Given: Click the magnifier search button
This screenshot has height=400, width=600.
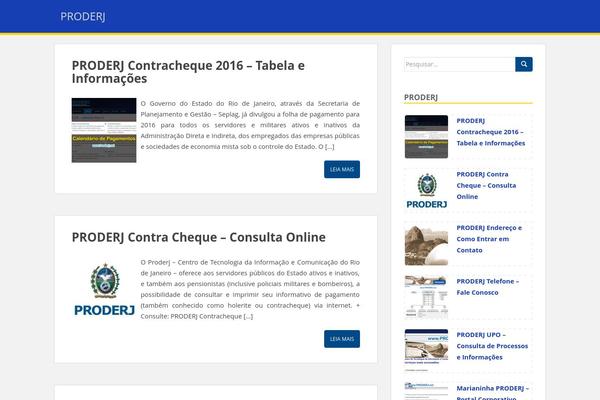Looking at the screenshot, I should [523, 64].
